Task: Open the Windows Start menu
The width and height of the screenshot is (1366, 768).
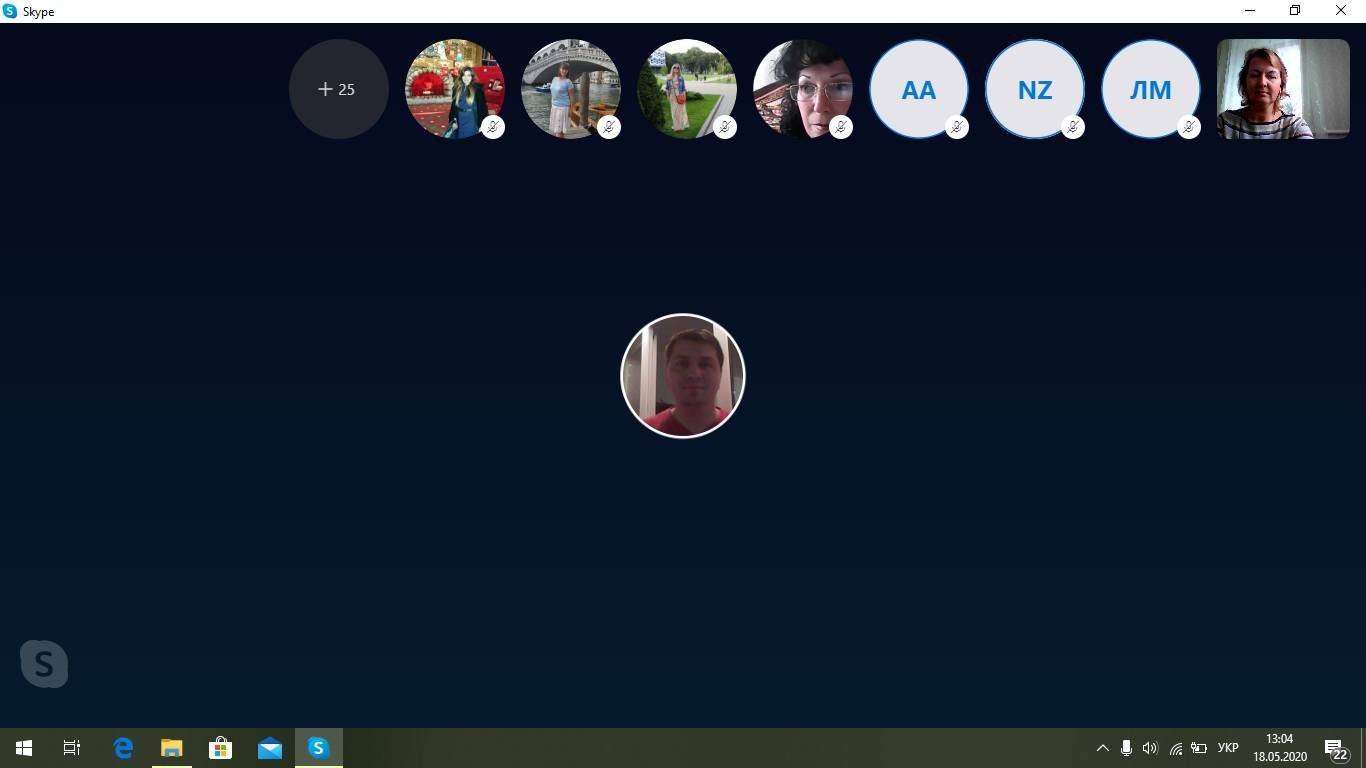Action: tap(24, 748)
